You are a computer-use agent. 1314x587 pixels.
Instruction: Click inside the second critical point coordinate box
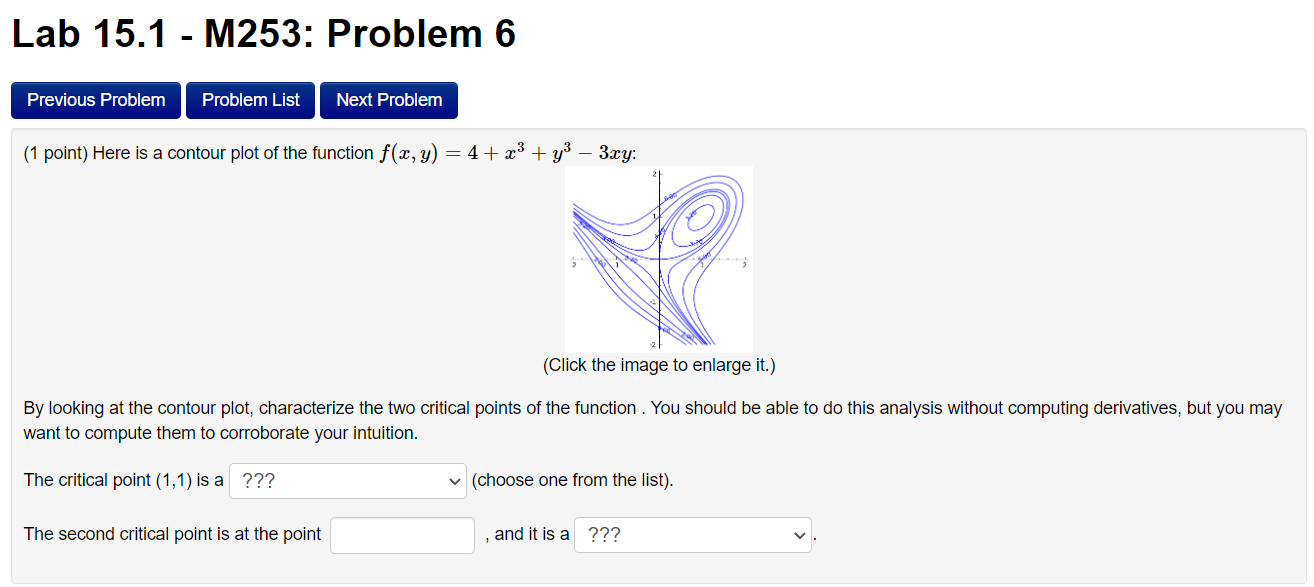(401, 535)
